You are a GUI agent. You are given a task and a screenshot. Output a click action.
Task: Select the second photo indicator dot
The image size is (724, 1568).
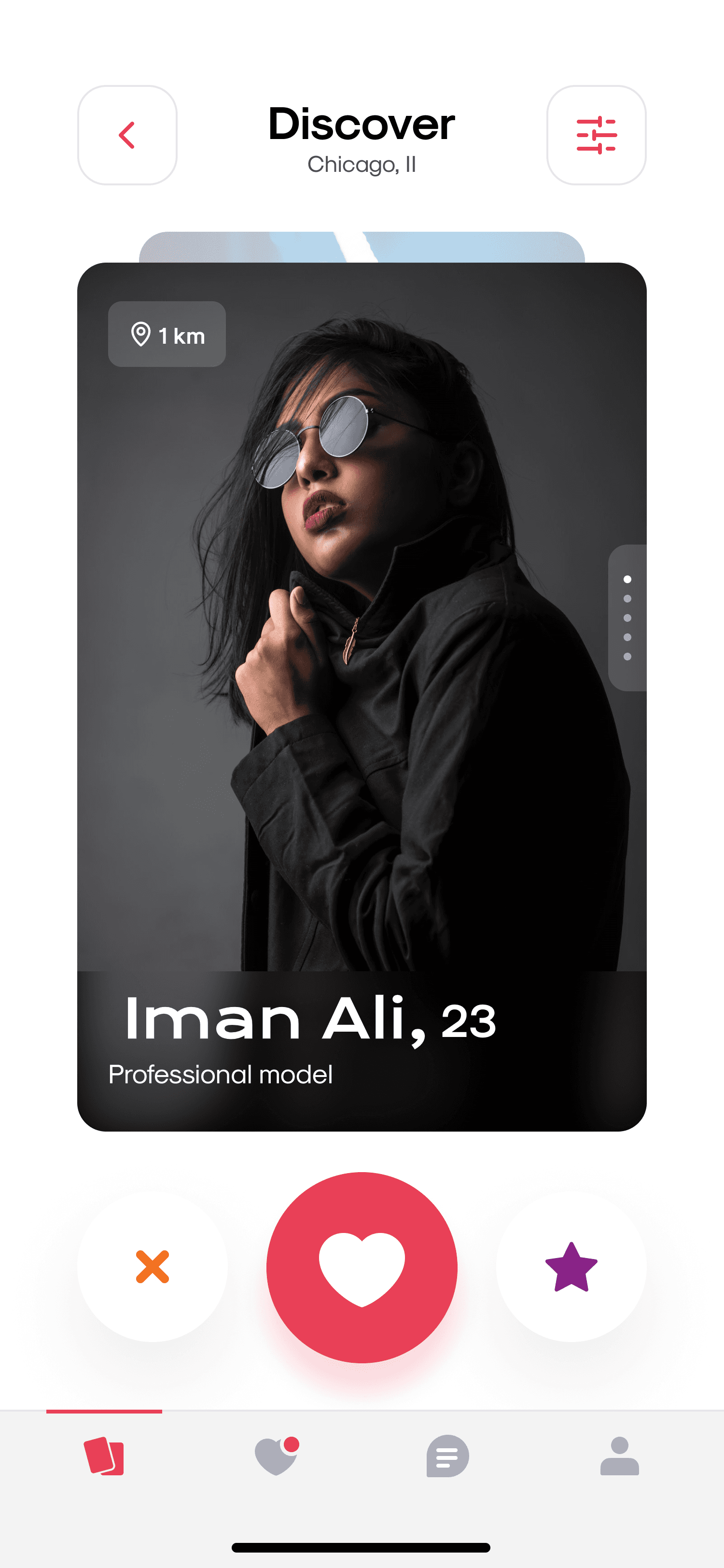pos(627,598)
